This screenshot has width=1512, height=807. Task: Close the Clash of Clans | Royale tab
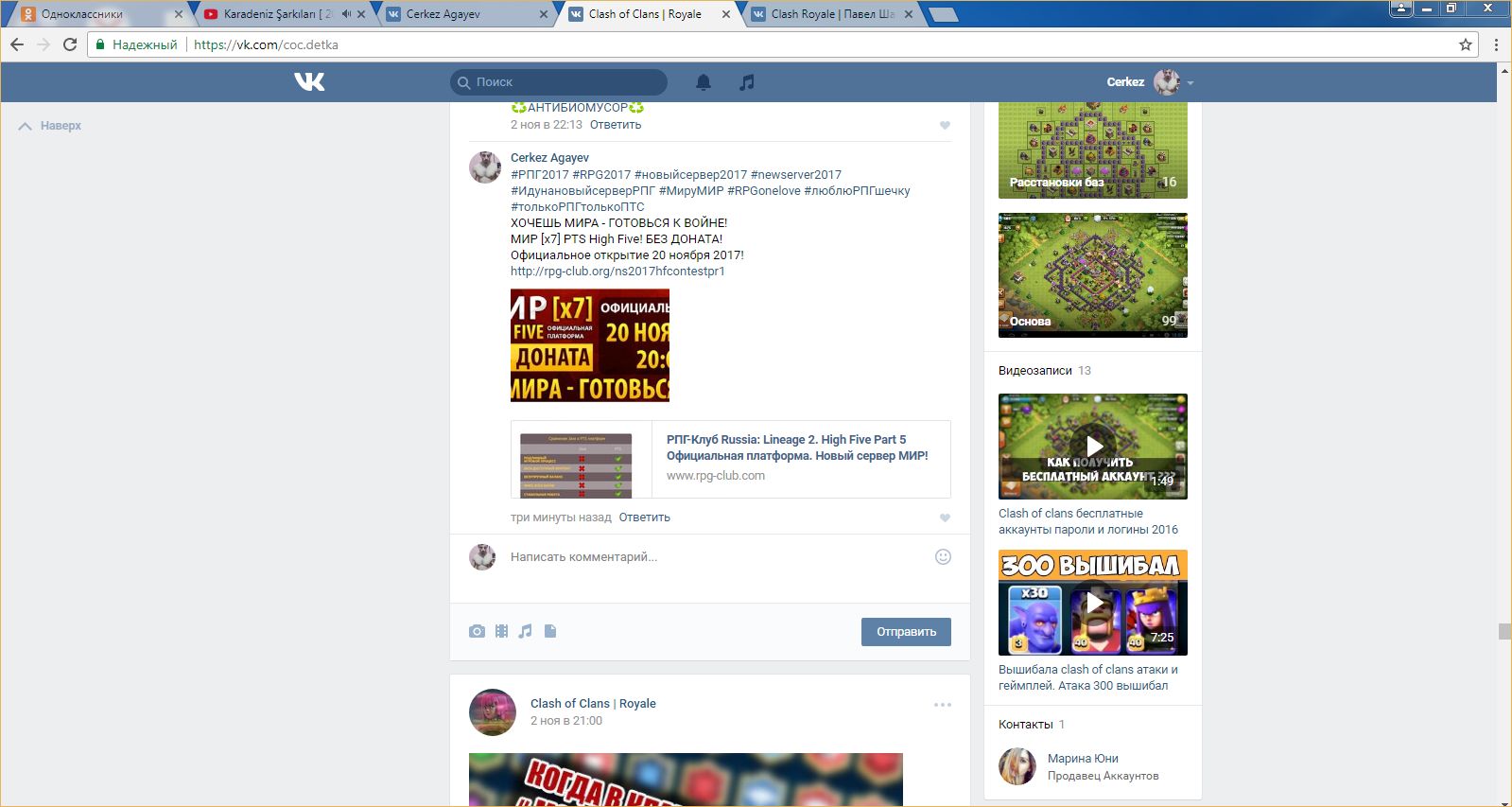click(x=726, y=14)
